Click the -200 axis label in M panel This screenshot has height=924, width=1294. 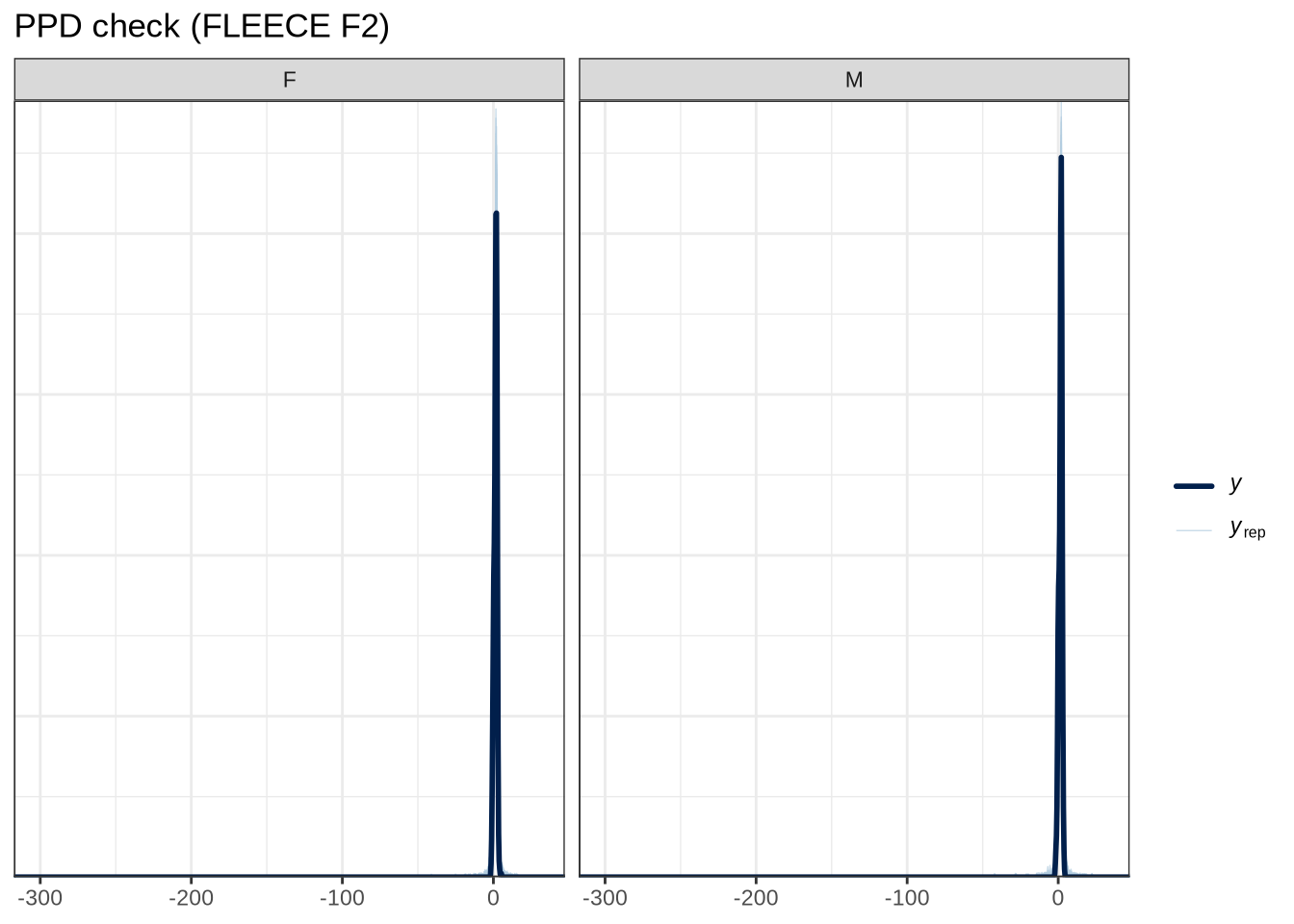tap(756, 898)
